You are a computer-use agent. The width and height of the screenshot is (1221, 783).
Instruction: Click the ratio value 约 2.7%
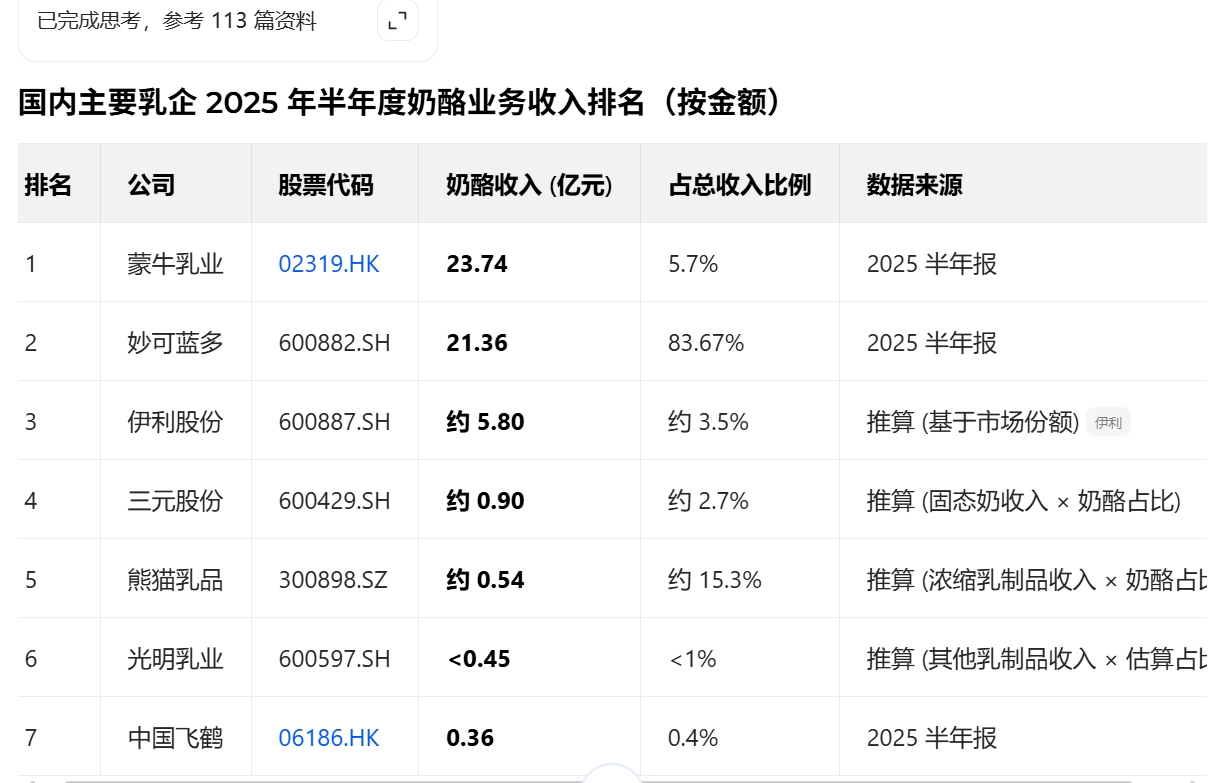(x=708, y=501)
